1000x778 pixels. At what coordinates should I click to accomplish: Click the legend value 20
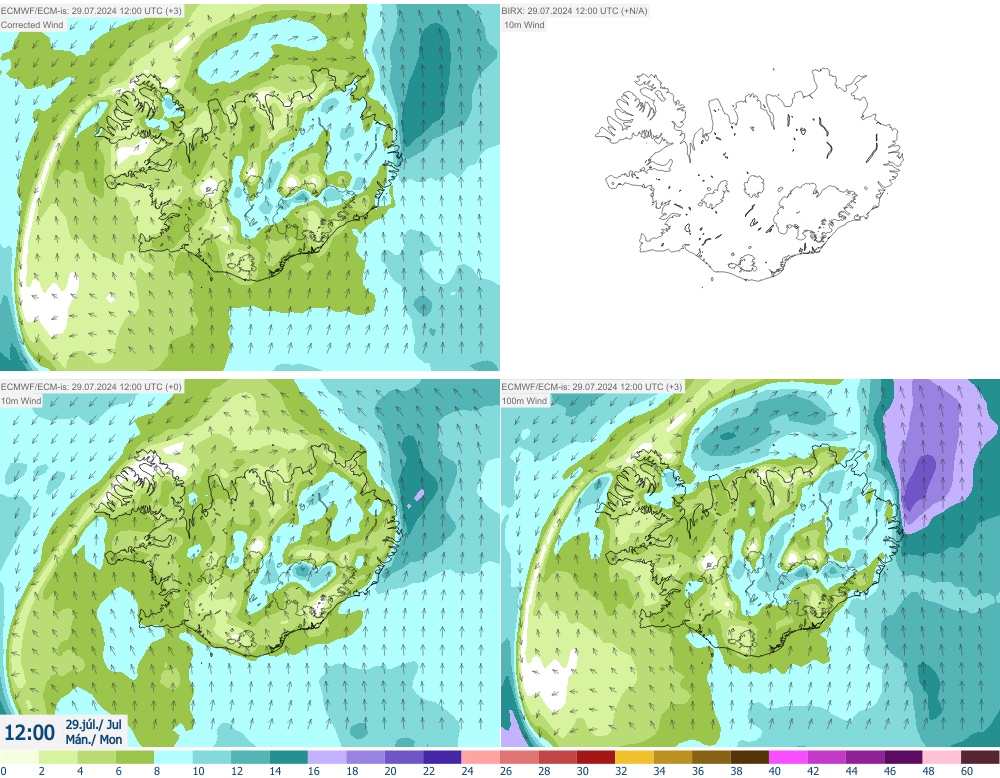(x=390, y=771)
